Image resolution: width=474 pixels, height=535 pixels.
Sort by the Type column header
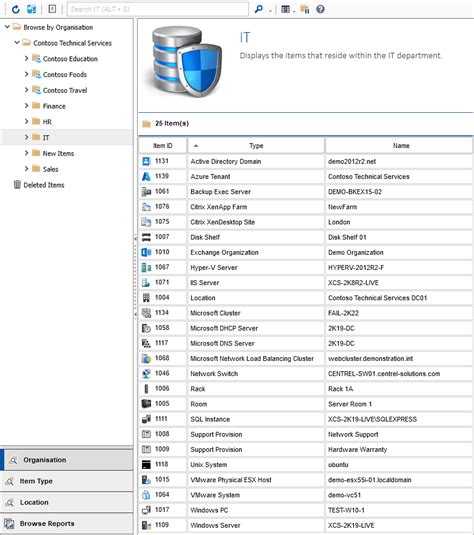(256, 146)
